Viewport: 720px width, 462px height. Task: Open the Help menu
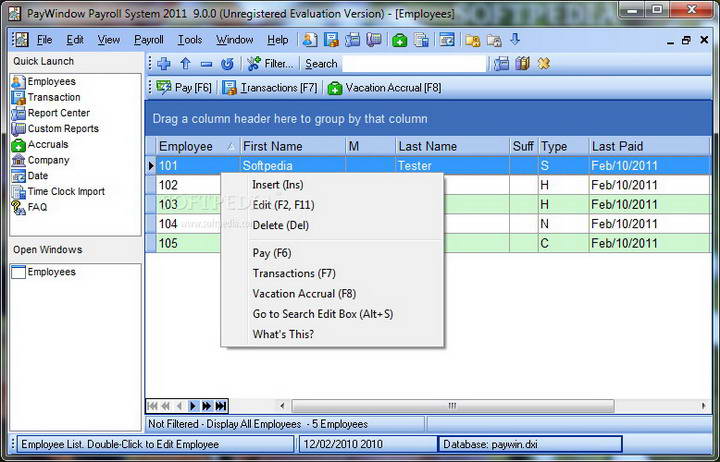tap(278, 40)
